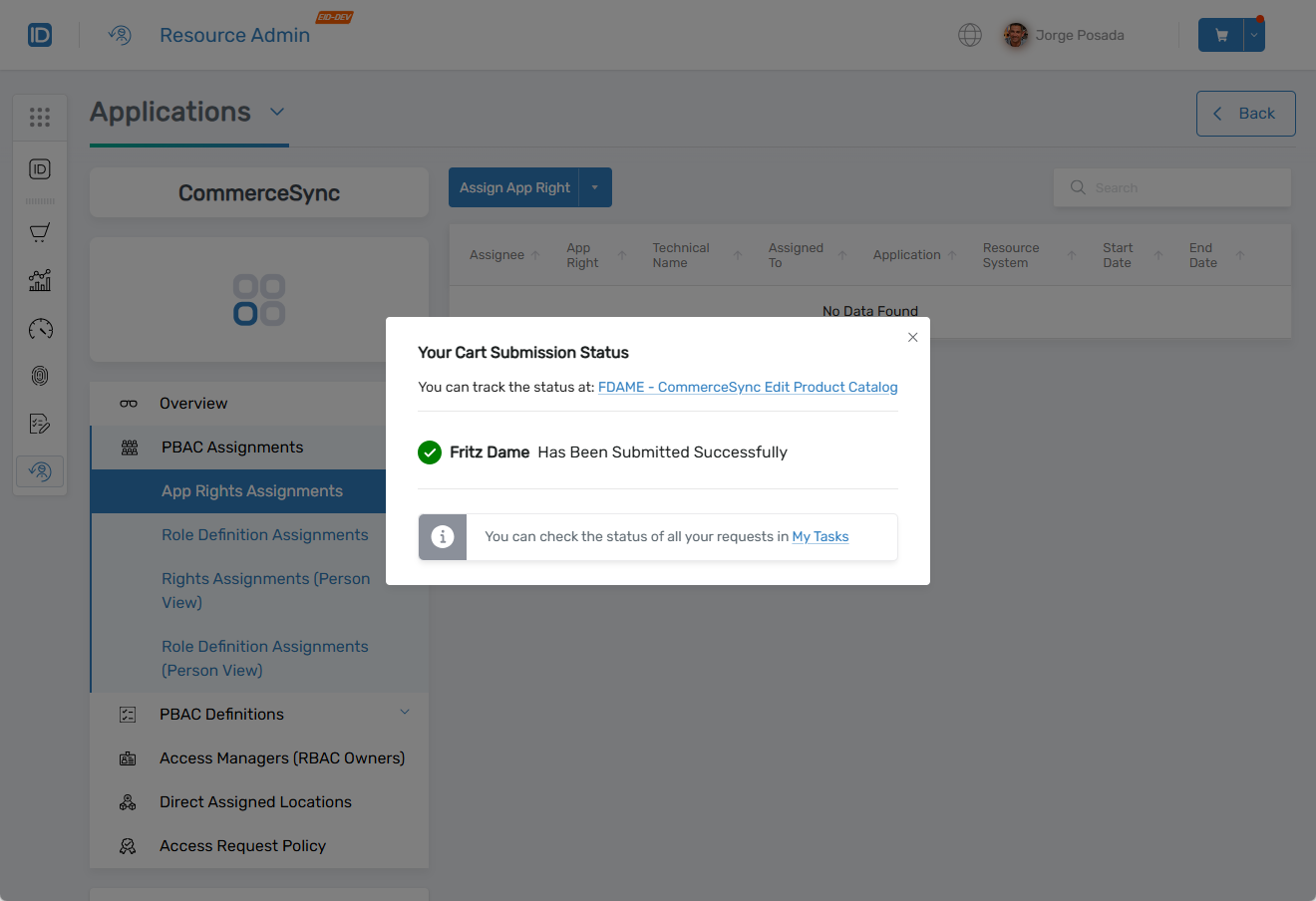Click the highlighted Resource Admin sidebar icon
1316x901 pixels.
coord(40,470)
